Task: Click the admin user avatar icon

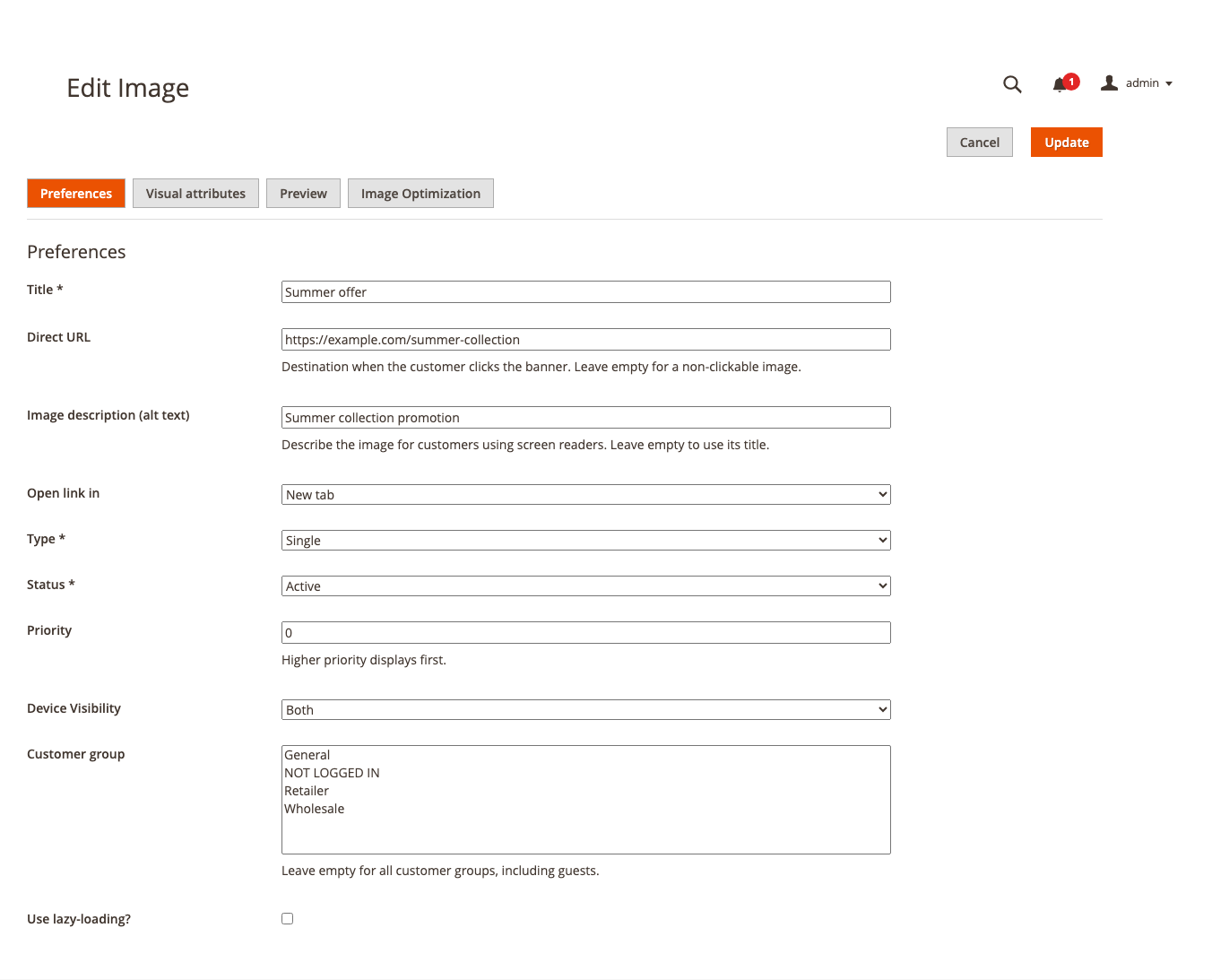Action: (x=1109, y=82)
